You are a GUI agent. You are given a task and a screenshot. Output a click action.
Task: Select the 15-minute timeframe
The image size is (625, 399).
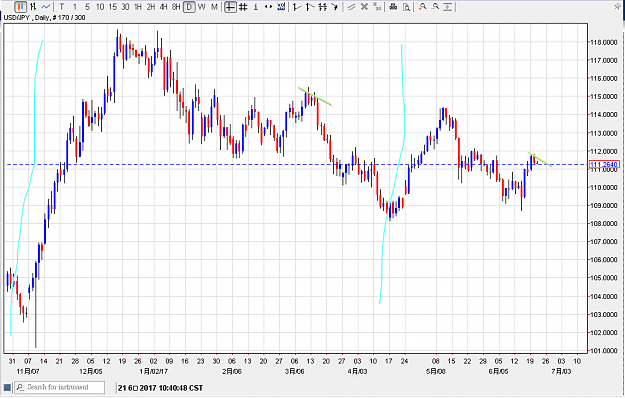[x=113, y=7]
